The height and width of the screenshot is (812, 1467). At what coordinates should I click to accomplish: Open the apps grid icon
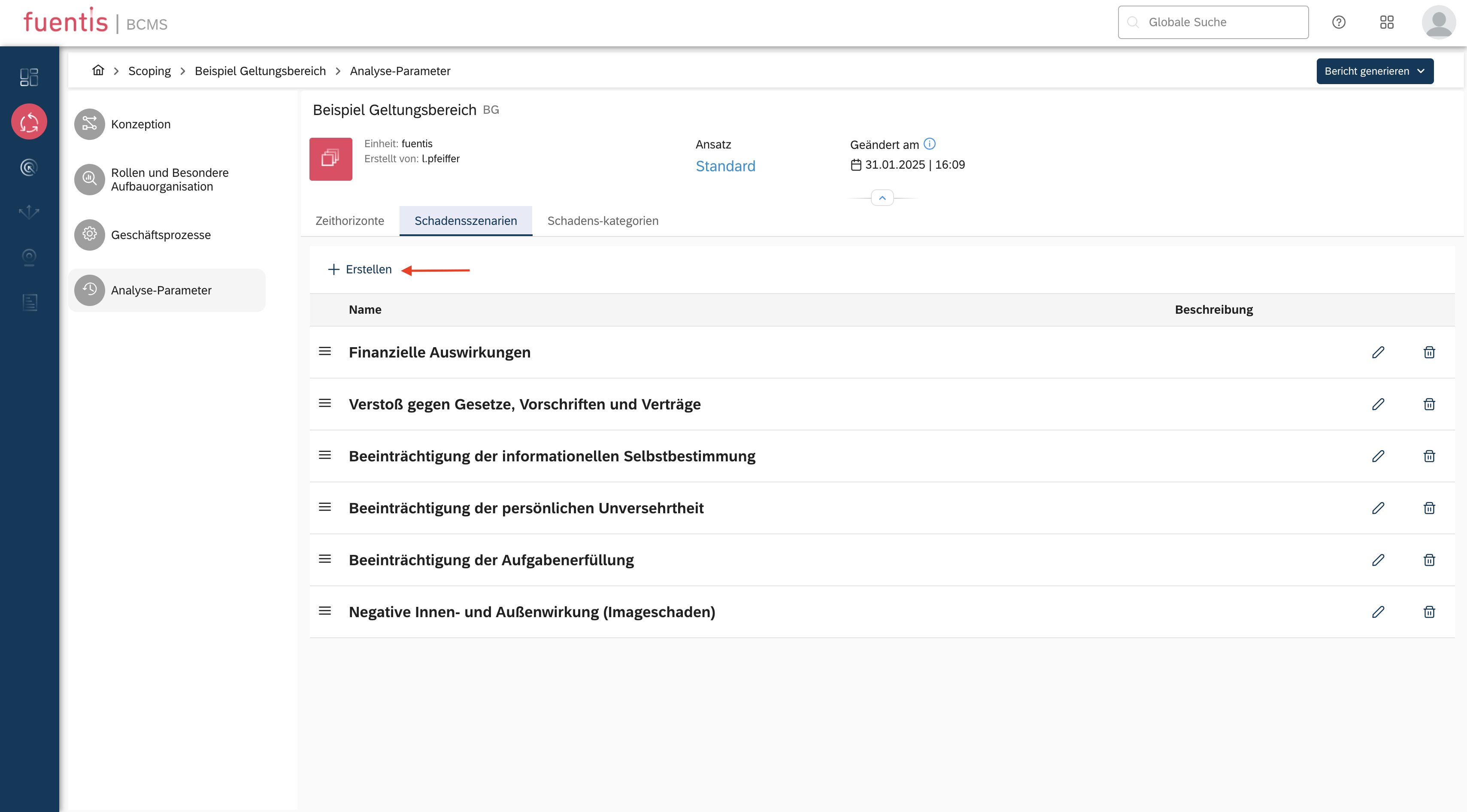click(x=1386, y=22)
